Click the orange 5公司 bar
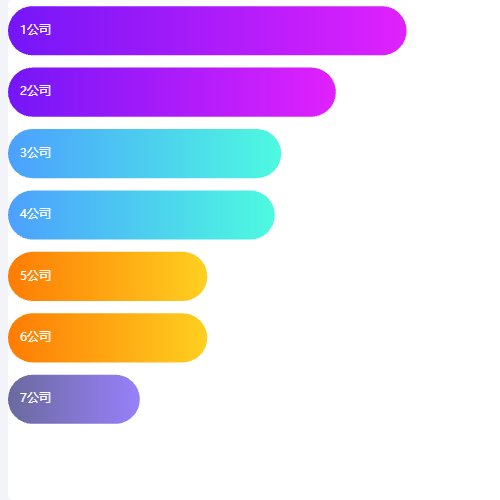The width and height of the screenshot is (500, 500). (x=107, y=276)
